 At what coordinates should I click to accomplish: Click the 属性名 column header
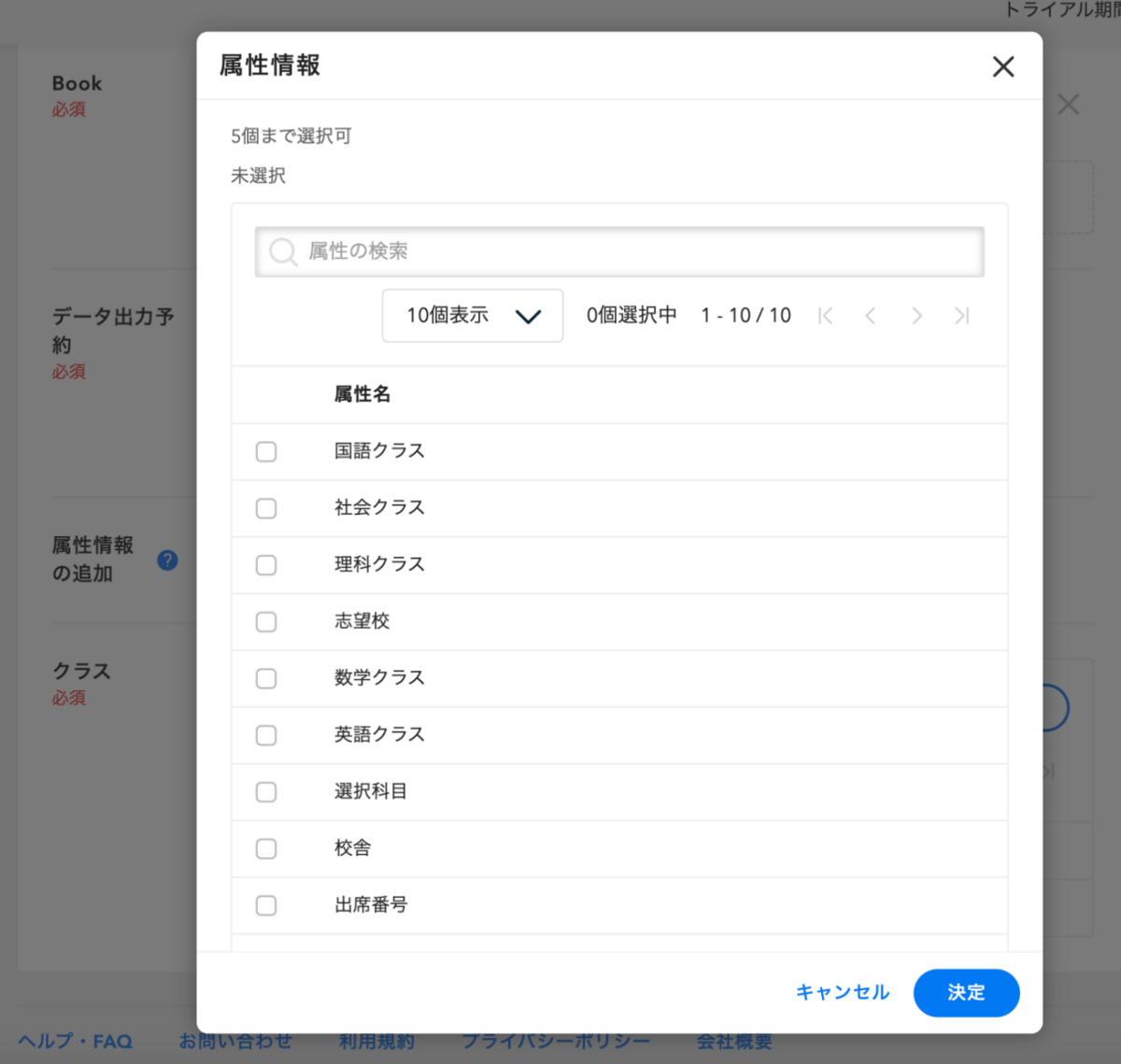point(362,394)
